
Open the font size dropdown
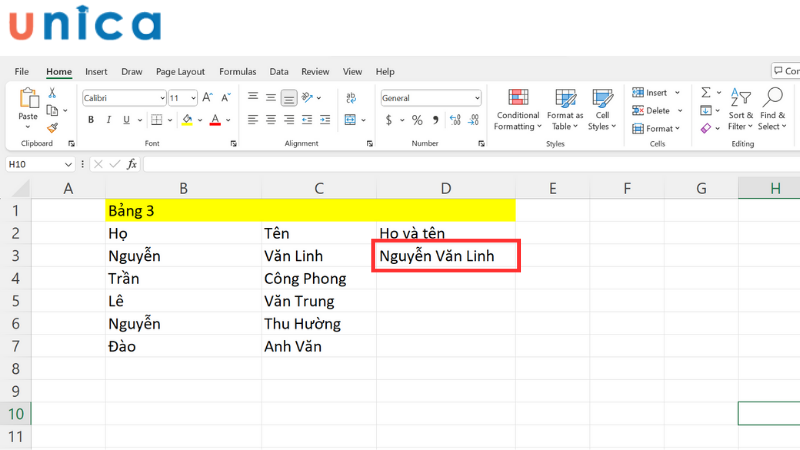pyautogui.click(x=193, y=98)
